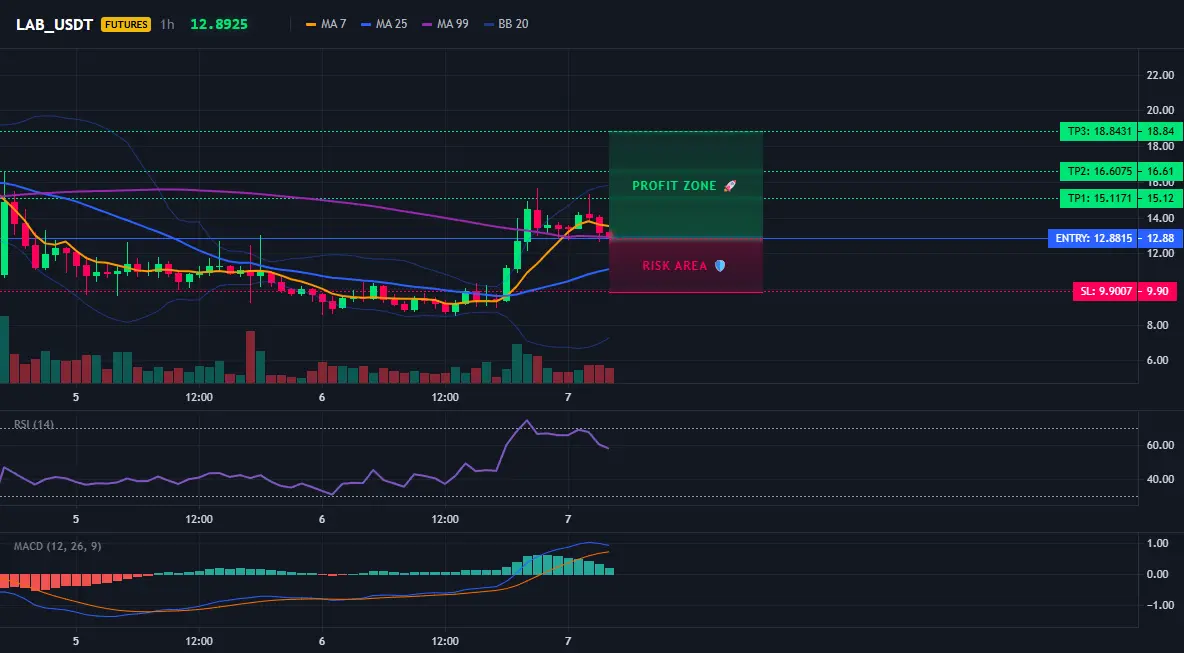Toggle the MA 99 legend item

click(x=446, y=24)
